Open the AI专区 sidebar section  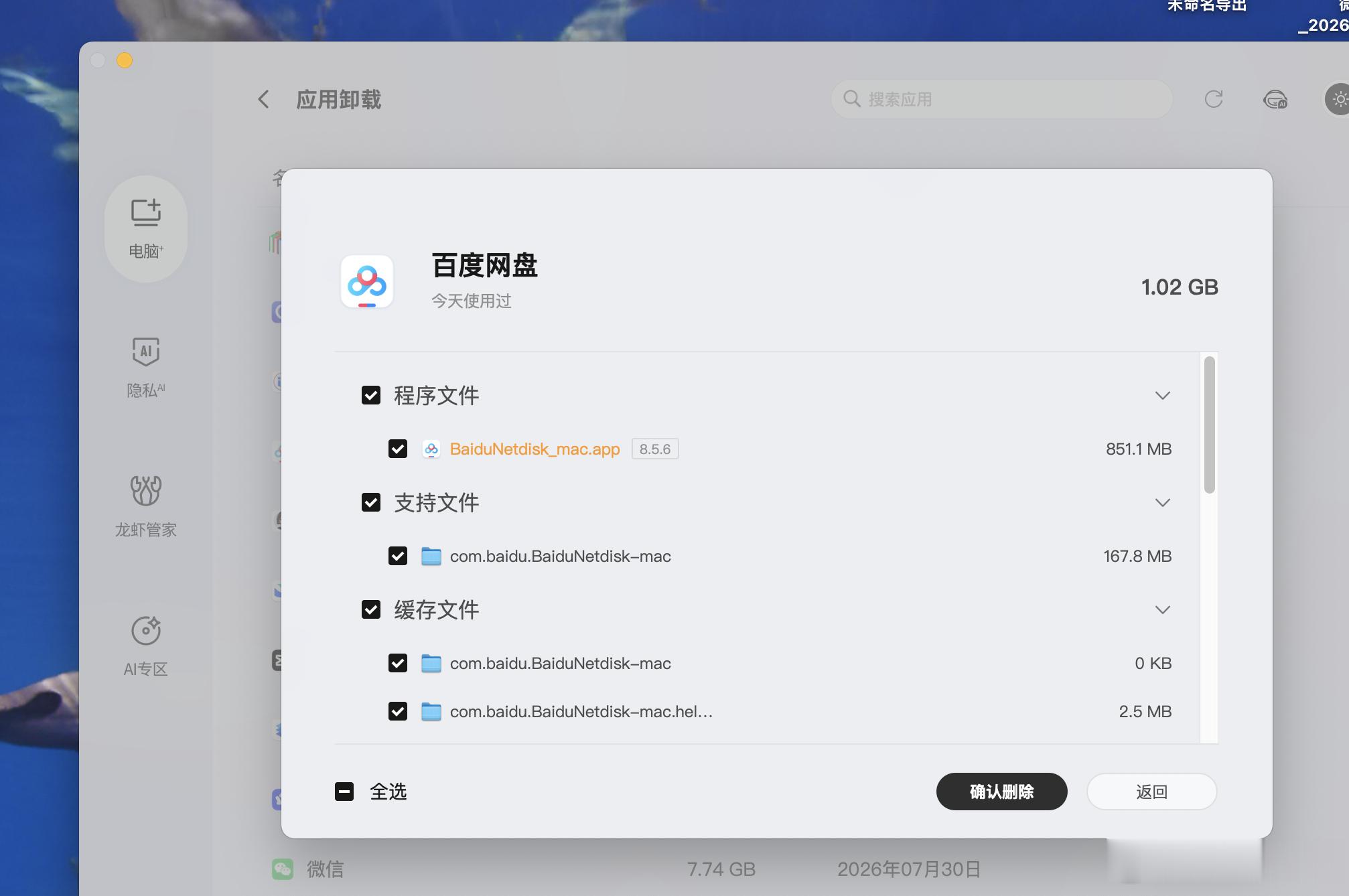click(x=146, y=646)
